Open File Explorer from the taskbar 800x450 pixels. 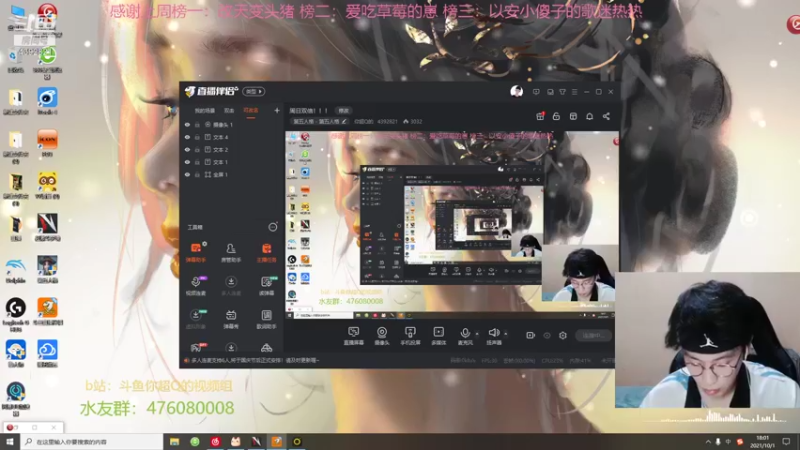pos(174,441)
